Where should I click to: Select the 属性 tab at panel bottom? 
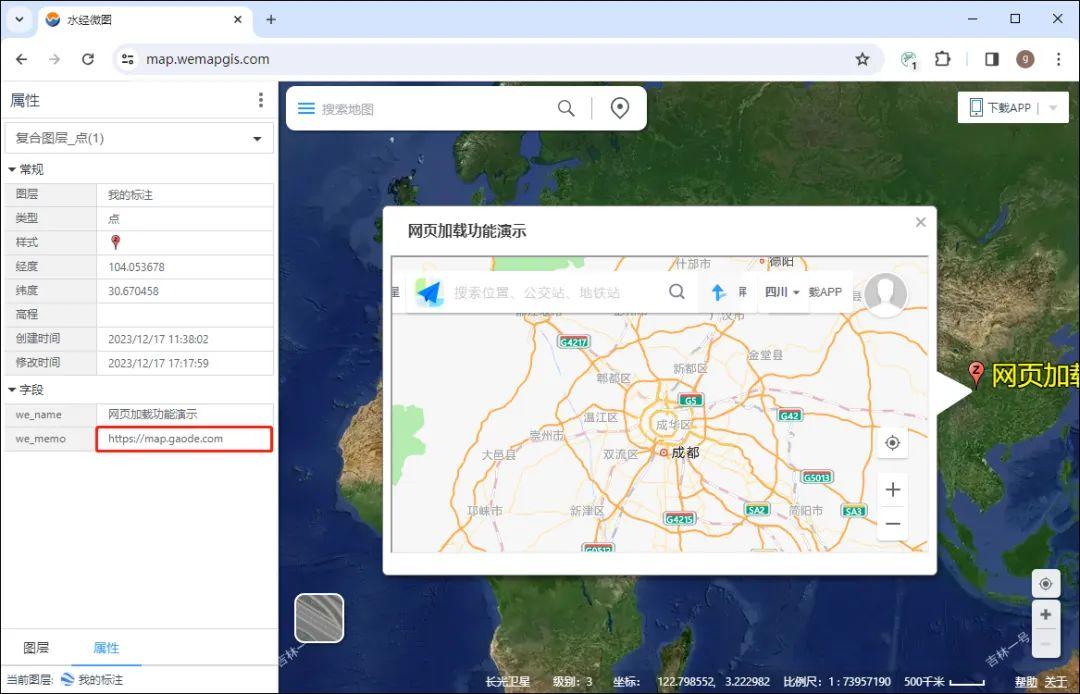[x=106, y=648]
